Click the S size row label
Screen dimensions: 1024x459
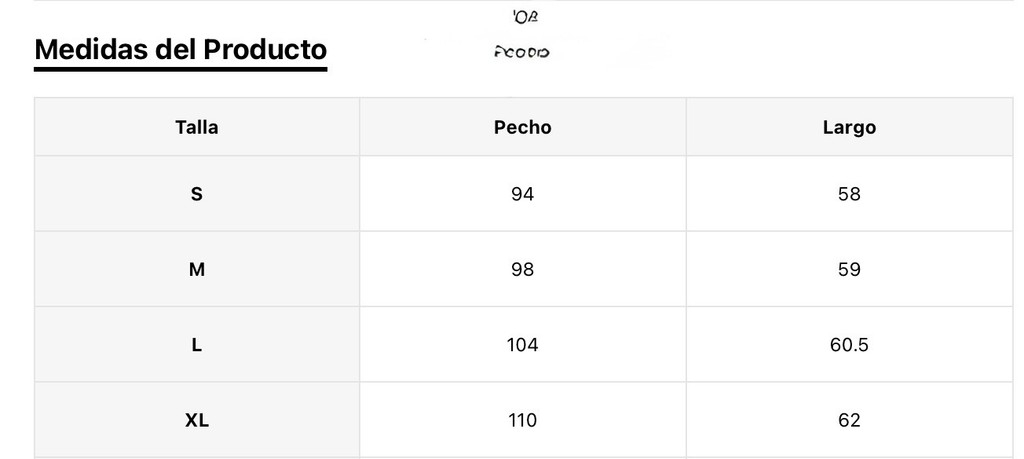coord(197,194)
